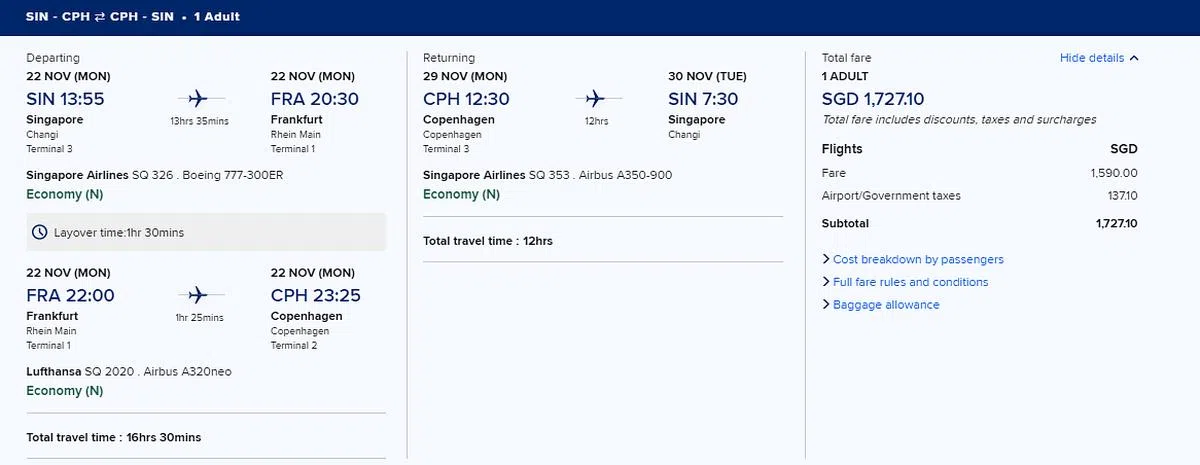Image resolution: width=1200 pixels, height=465 pixels.
Task: Click the Hide details link
Action: 1091,58
